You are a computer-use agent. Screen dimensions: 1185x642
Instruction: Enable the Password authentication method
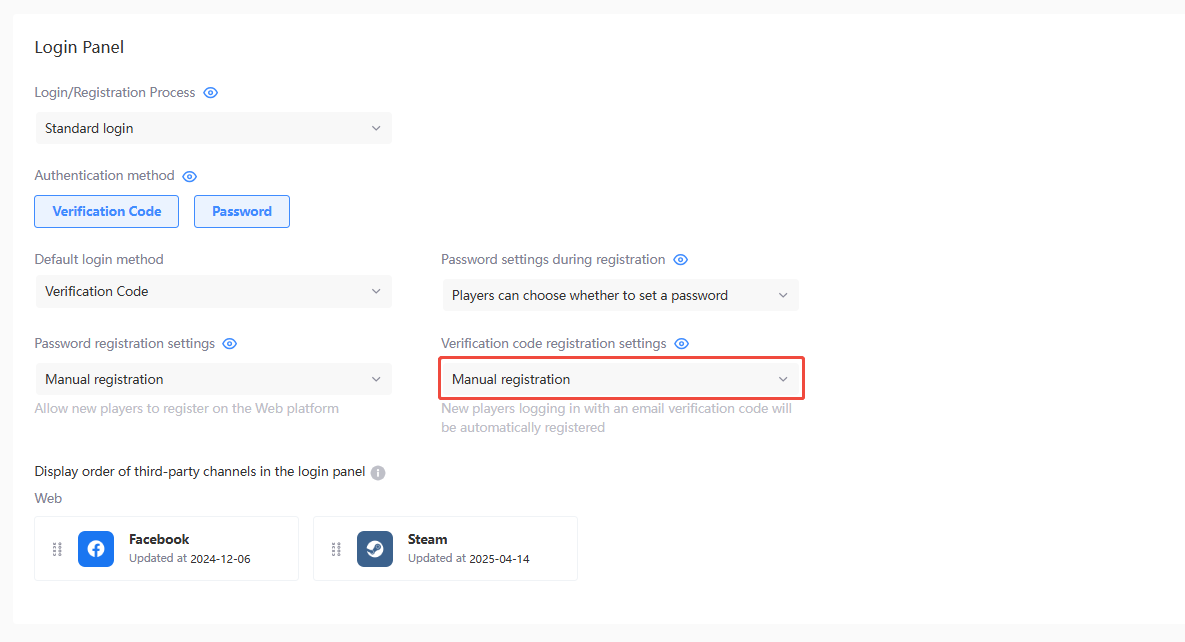241,211
